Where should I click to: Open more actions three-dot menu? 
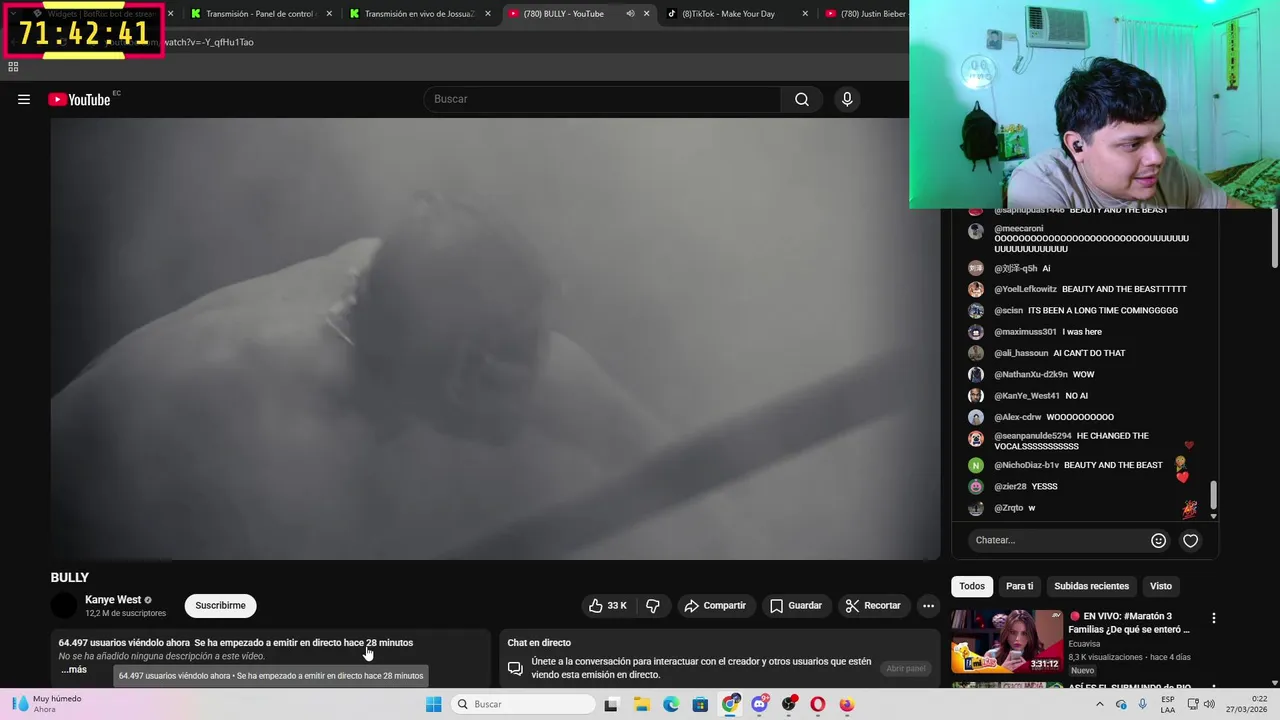point(928,605)
